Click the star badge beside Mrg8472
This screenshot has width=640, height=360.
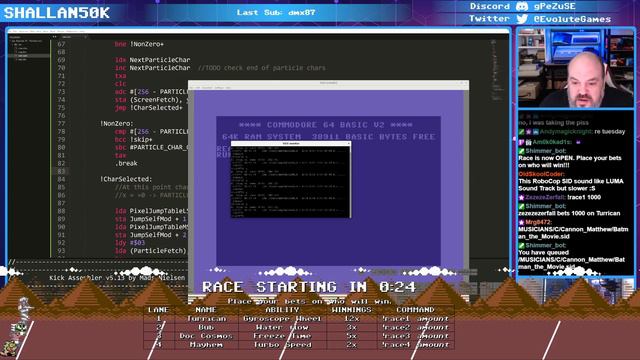pos(522,222)
